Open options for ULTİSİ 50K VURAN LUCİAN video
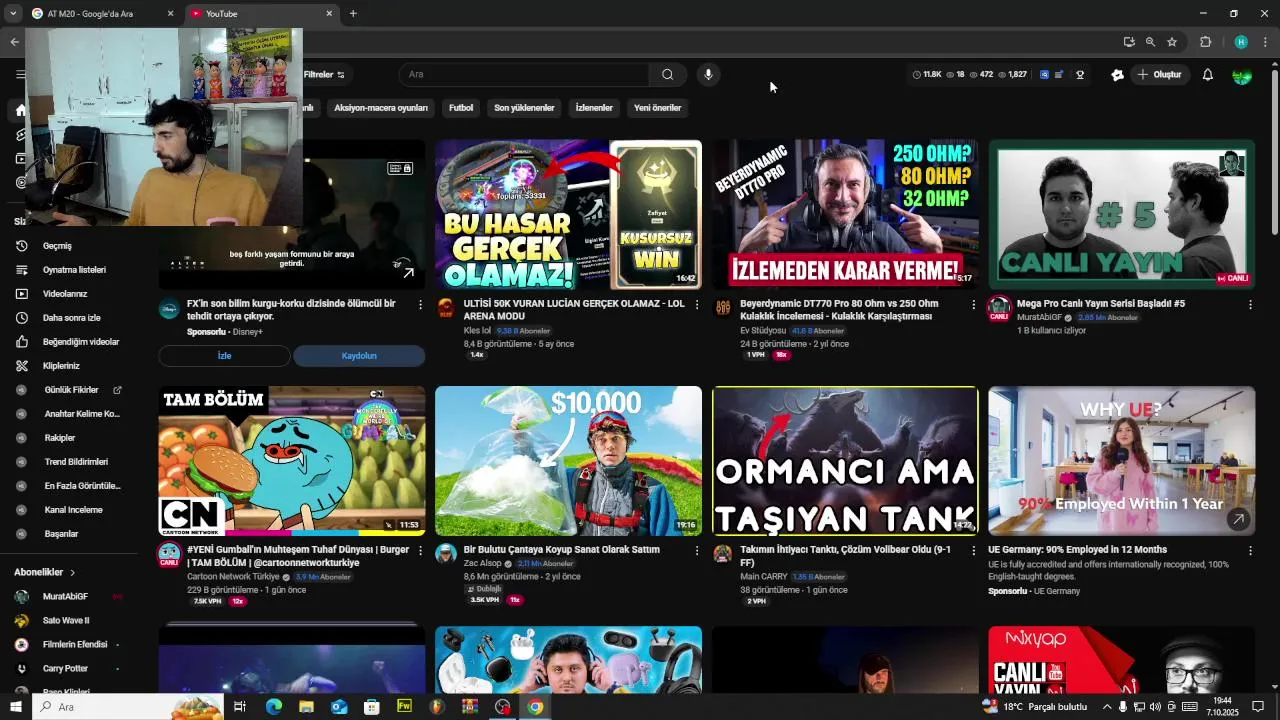This screenshot has width=1280, height=720. [697, 304]
